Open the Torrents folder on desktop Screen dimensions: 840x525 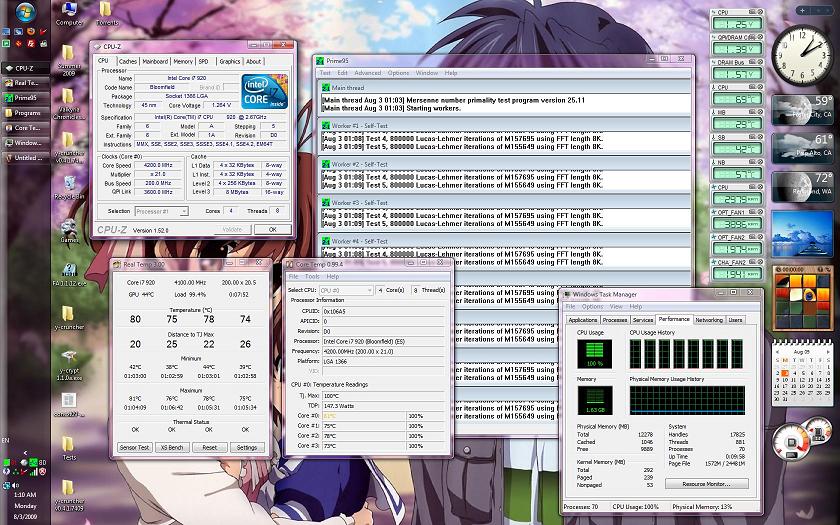(x=107, y=14)
